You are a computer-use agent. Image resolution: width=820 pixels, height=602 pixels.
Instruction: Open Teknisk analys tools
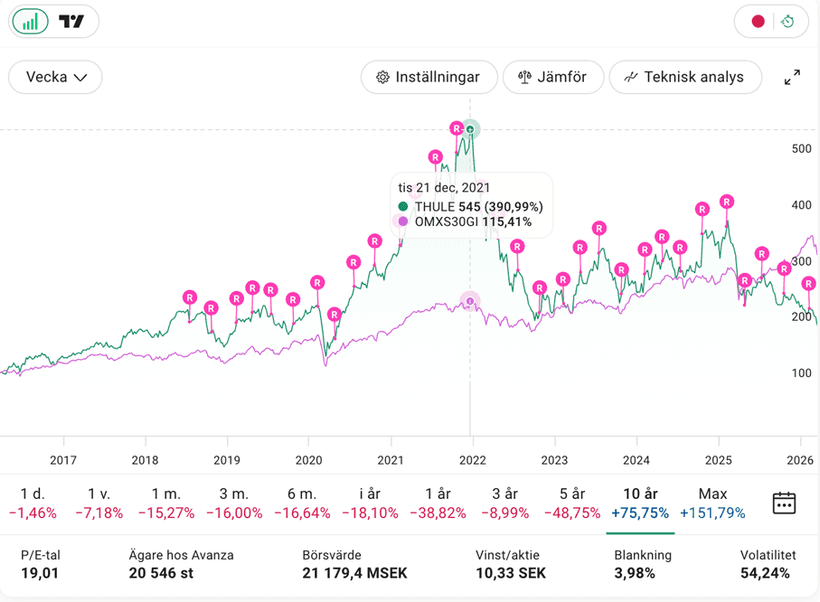pyautogui.click(x=684, y=77)
